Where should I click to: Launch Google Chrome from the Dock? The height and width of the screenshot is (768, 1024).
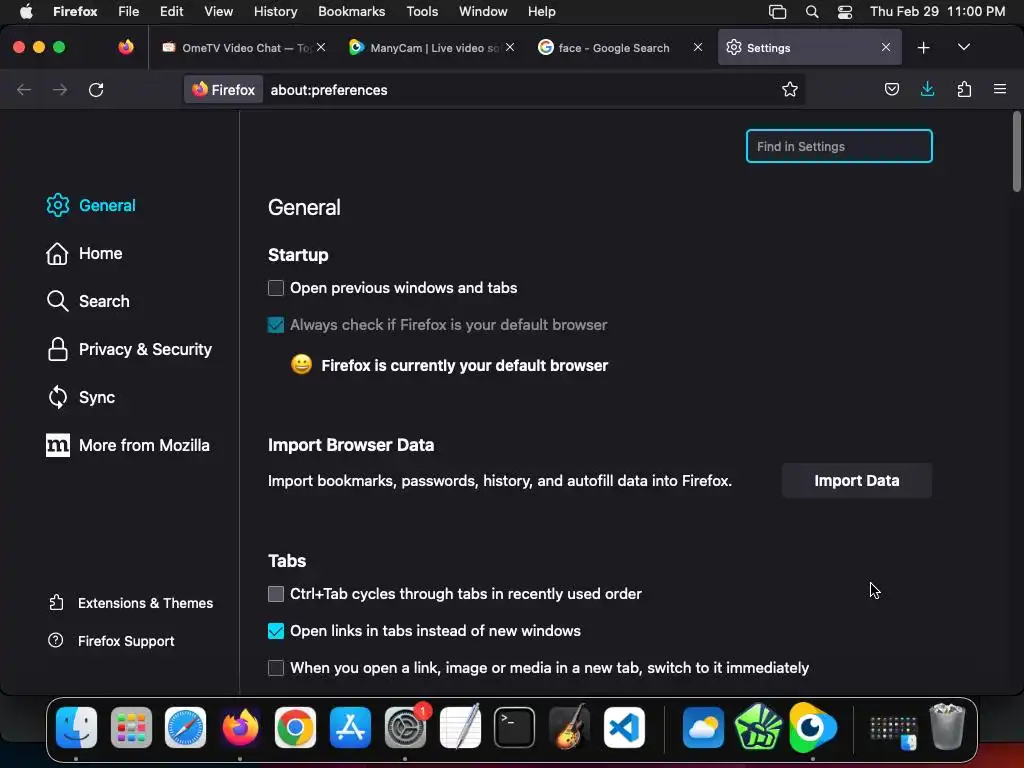295,727
